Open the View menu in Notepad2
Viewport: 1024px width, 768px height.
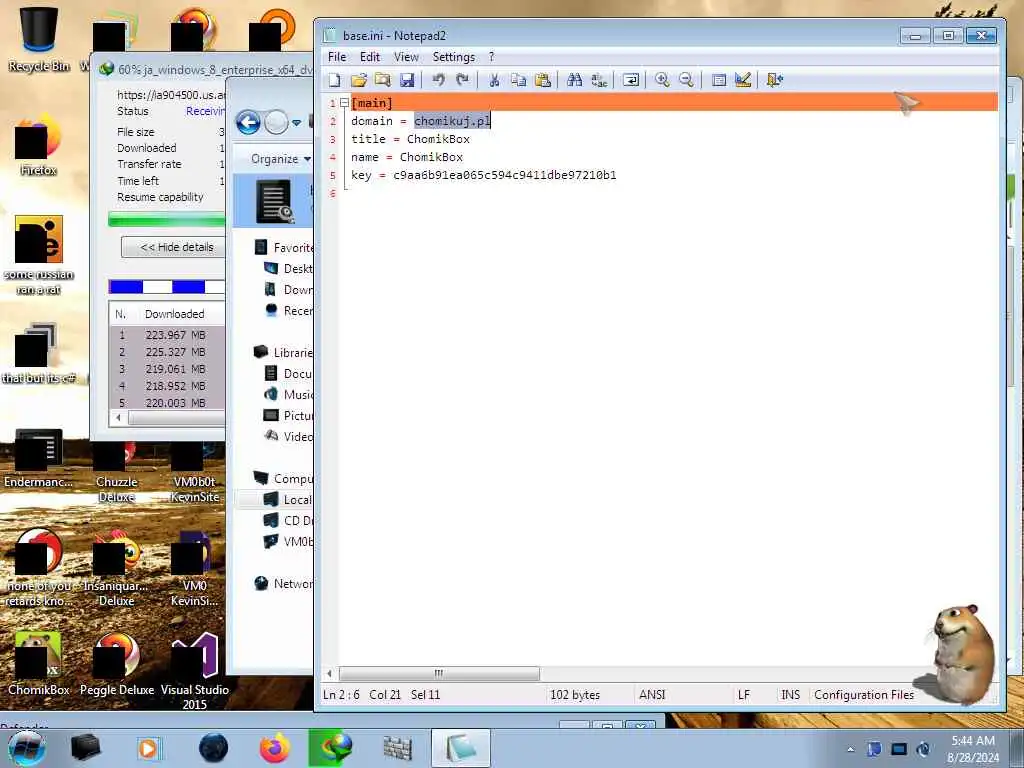(406, 57)
